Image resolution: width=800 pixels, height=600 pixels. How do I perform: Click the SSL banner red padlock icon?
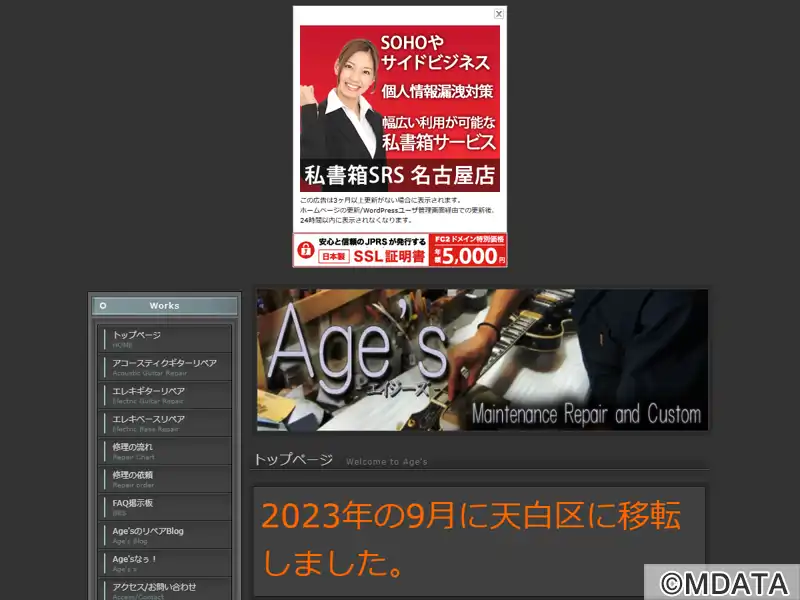coord(306,250)
